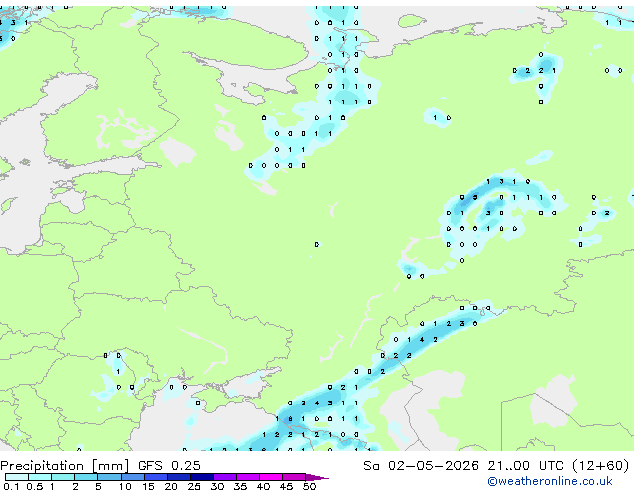Click the 15–20 mm legend swatch

coord(156,477)
